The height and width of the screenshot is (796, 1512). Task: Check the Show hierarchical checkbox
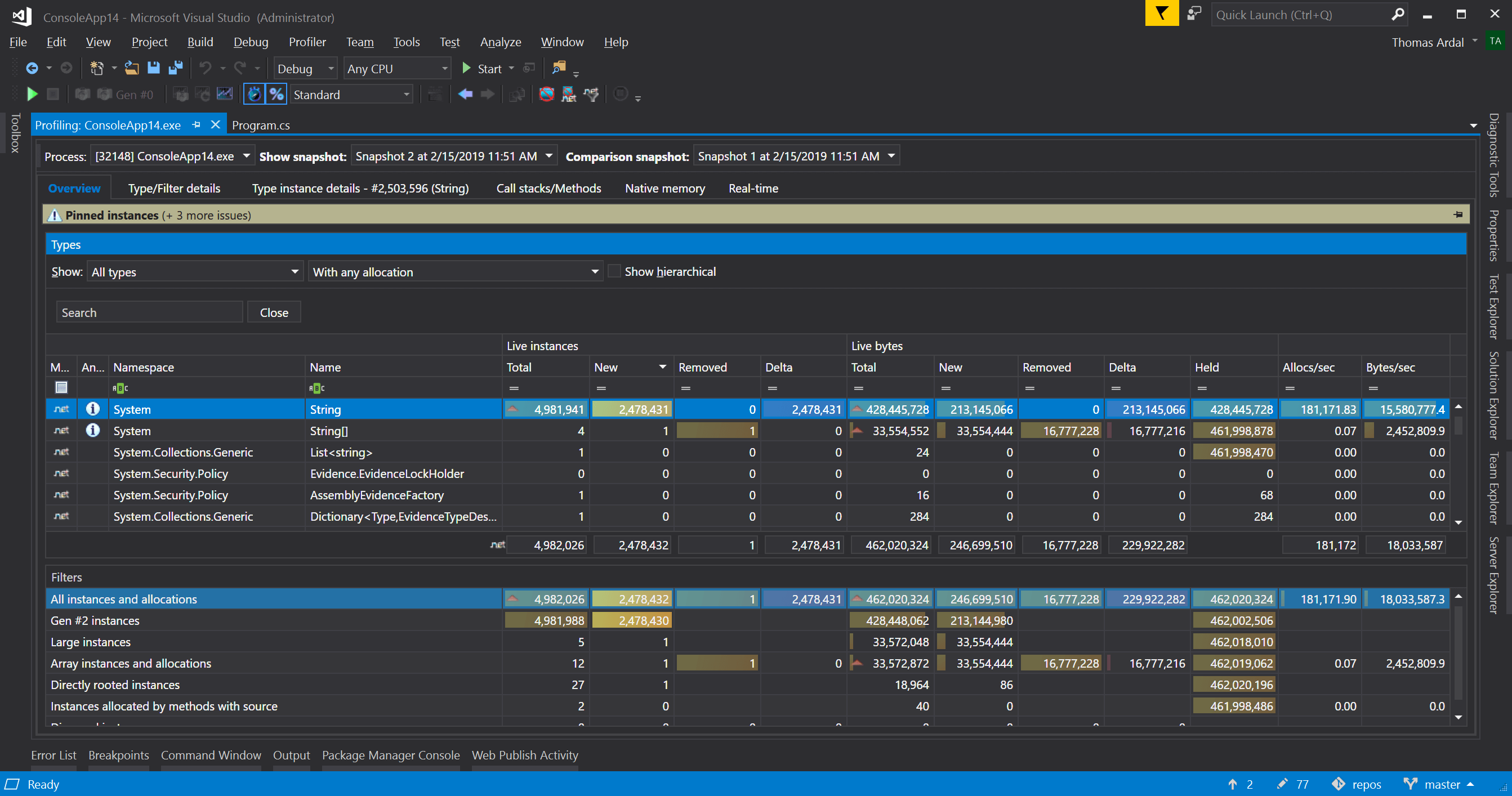(x=614, y=271)
